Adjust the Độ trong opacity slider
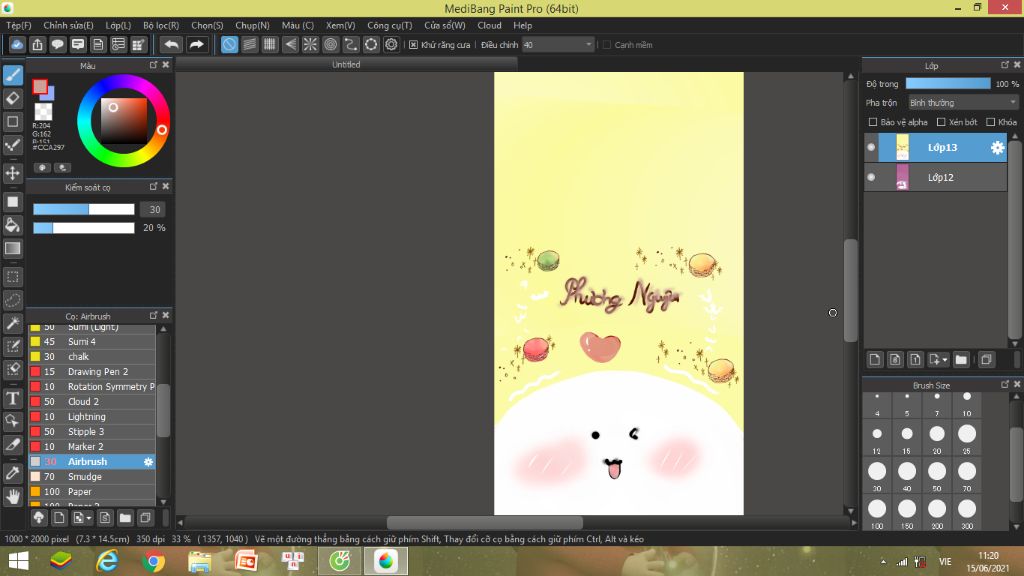 point(948,84)
